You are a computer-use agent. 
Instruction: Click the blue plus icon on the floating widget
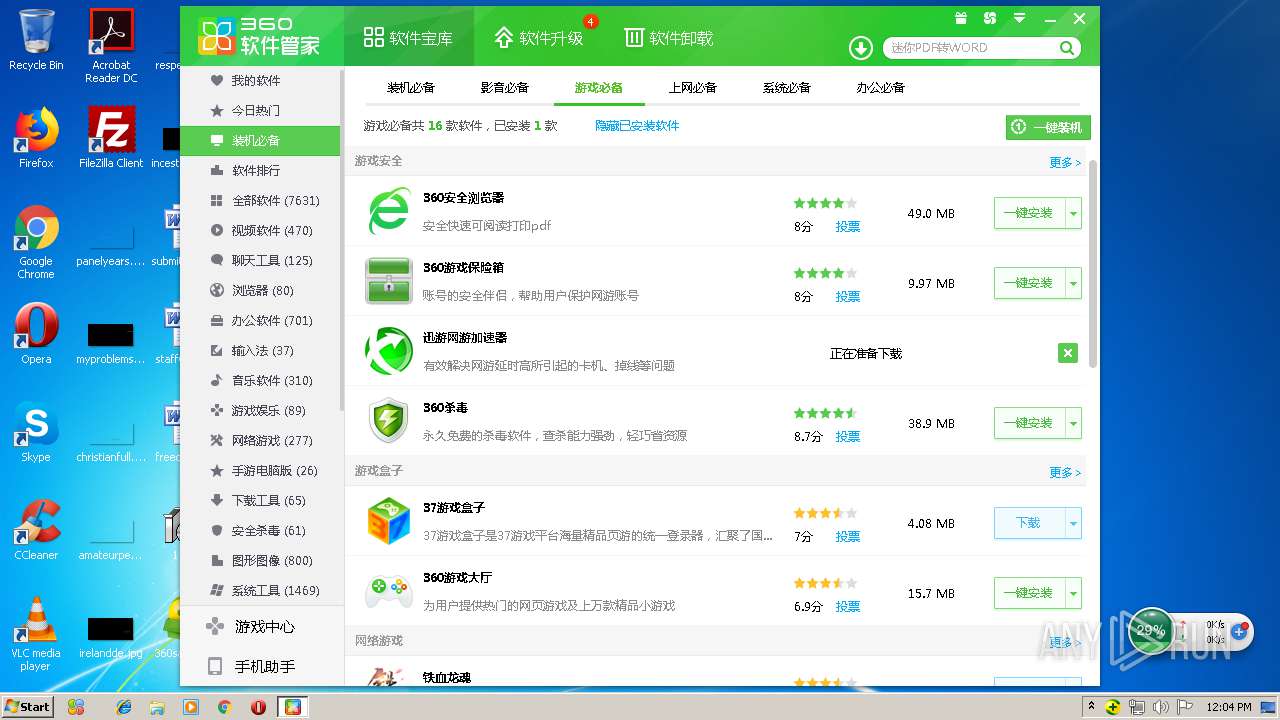tap(1239, 631)
